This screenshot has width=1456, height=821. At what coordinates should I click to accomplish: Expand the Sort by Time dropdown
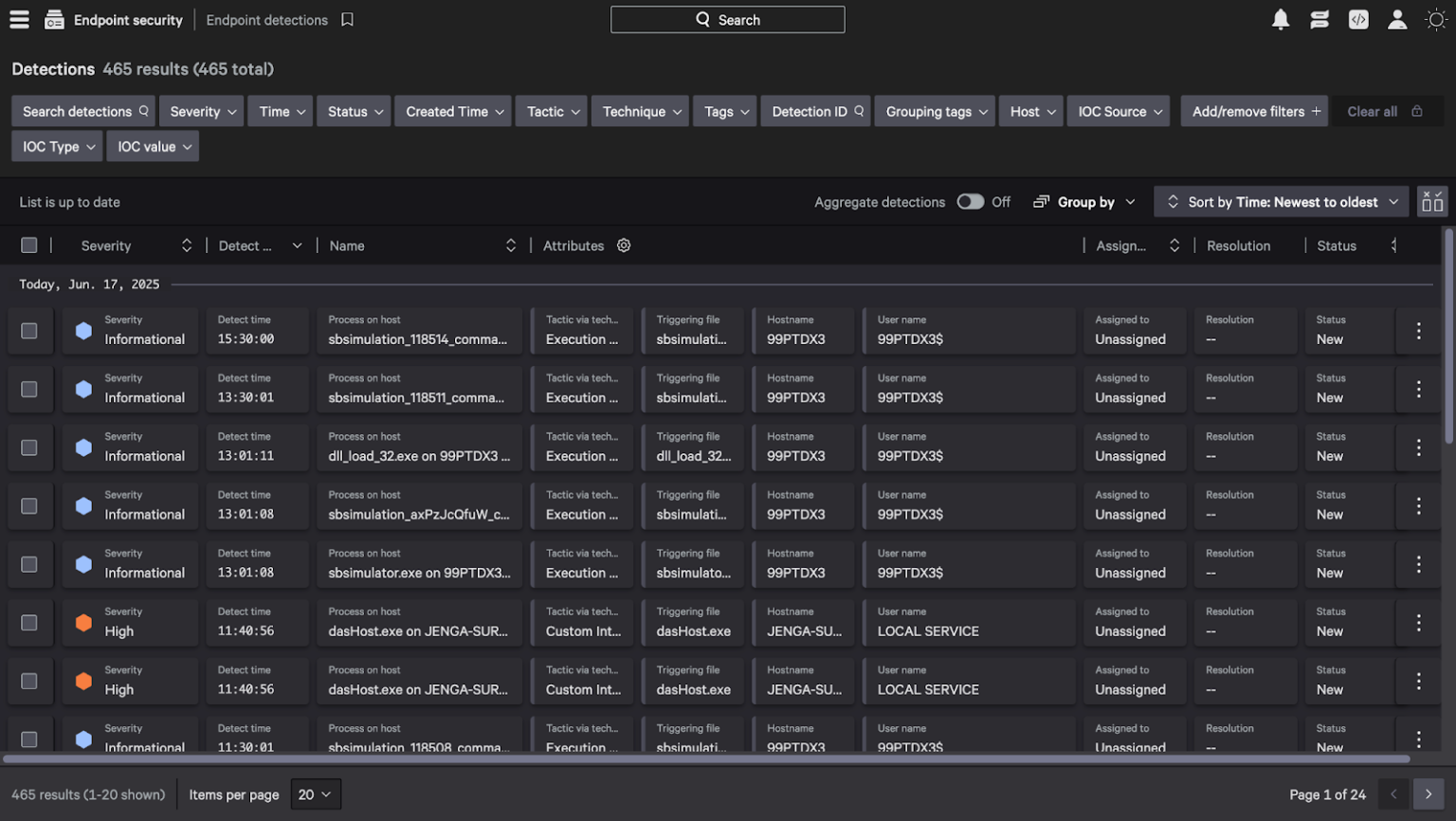pos(1281,201)
